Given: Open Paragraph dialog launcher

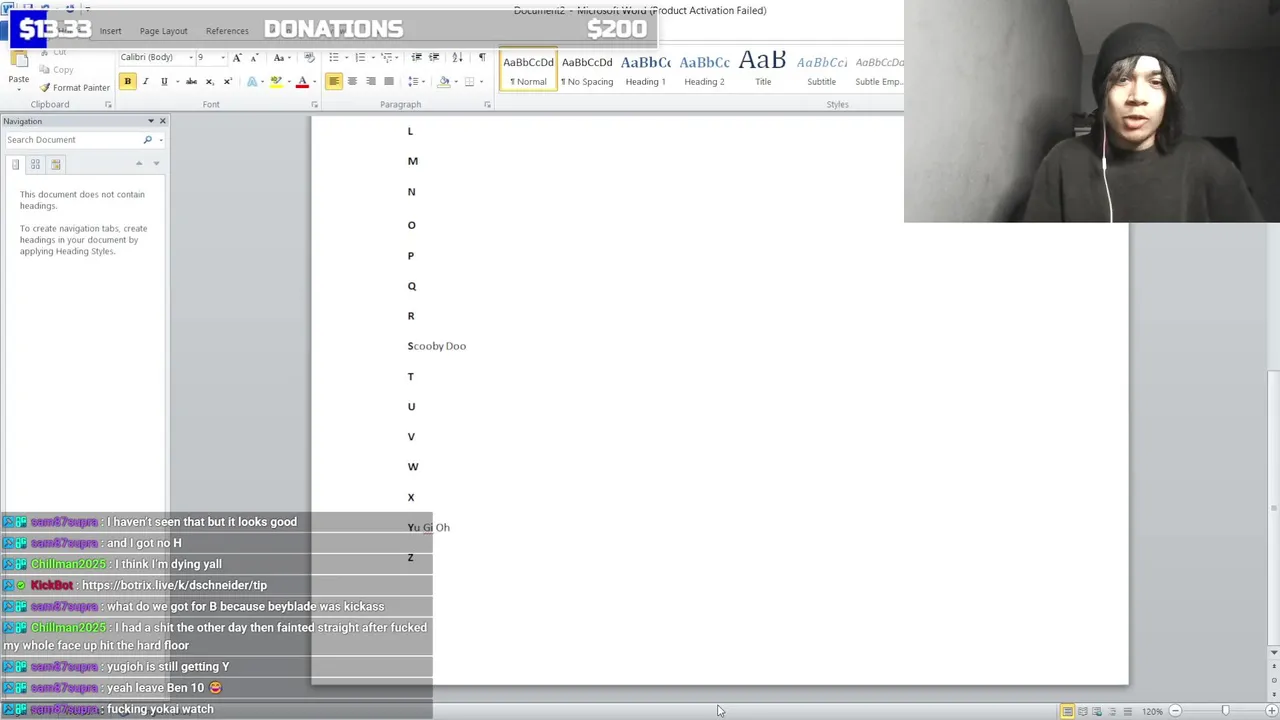Looking at the screenshot, I should click(487, 105).
